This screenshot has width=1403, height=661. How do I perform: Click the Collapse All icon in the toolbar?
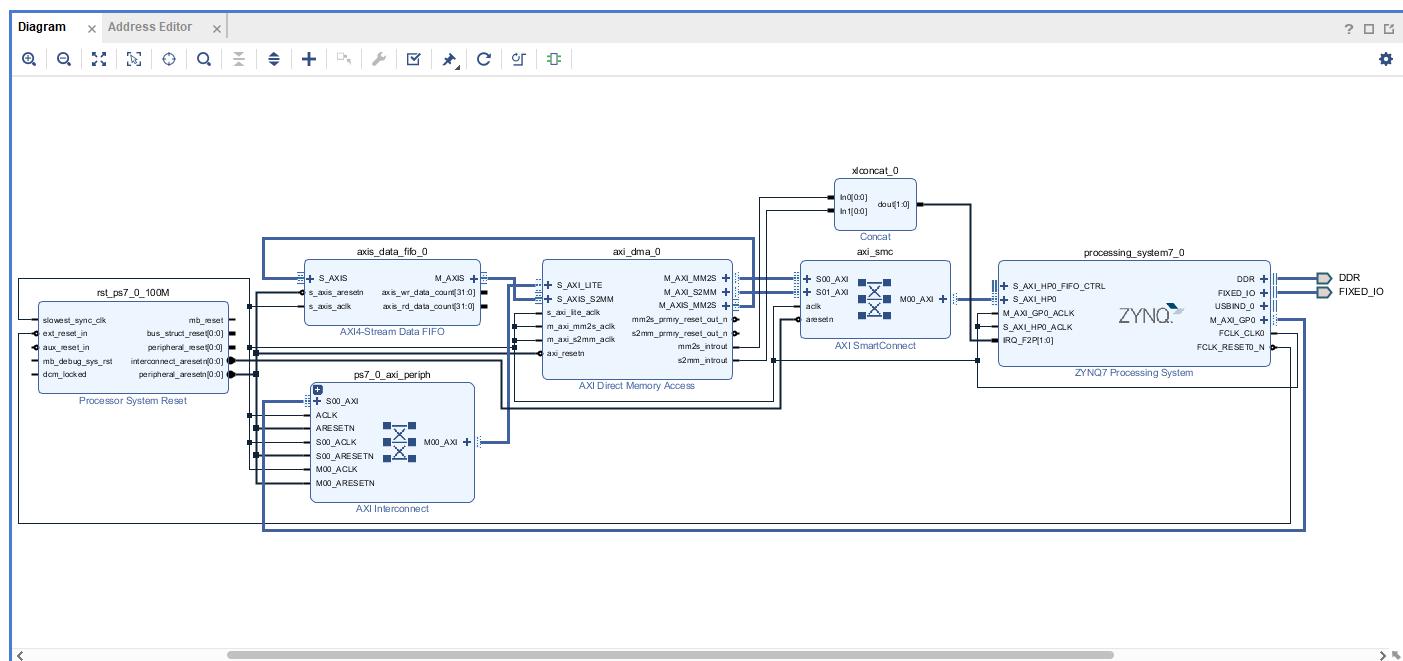237,59
